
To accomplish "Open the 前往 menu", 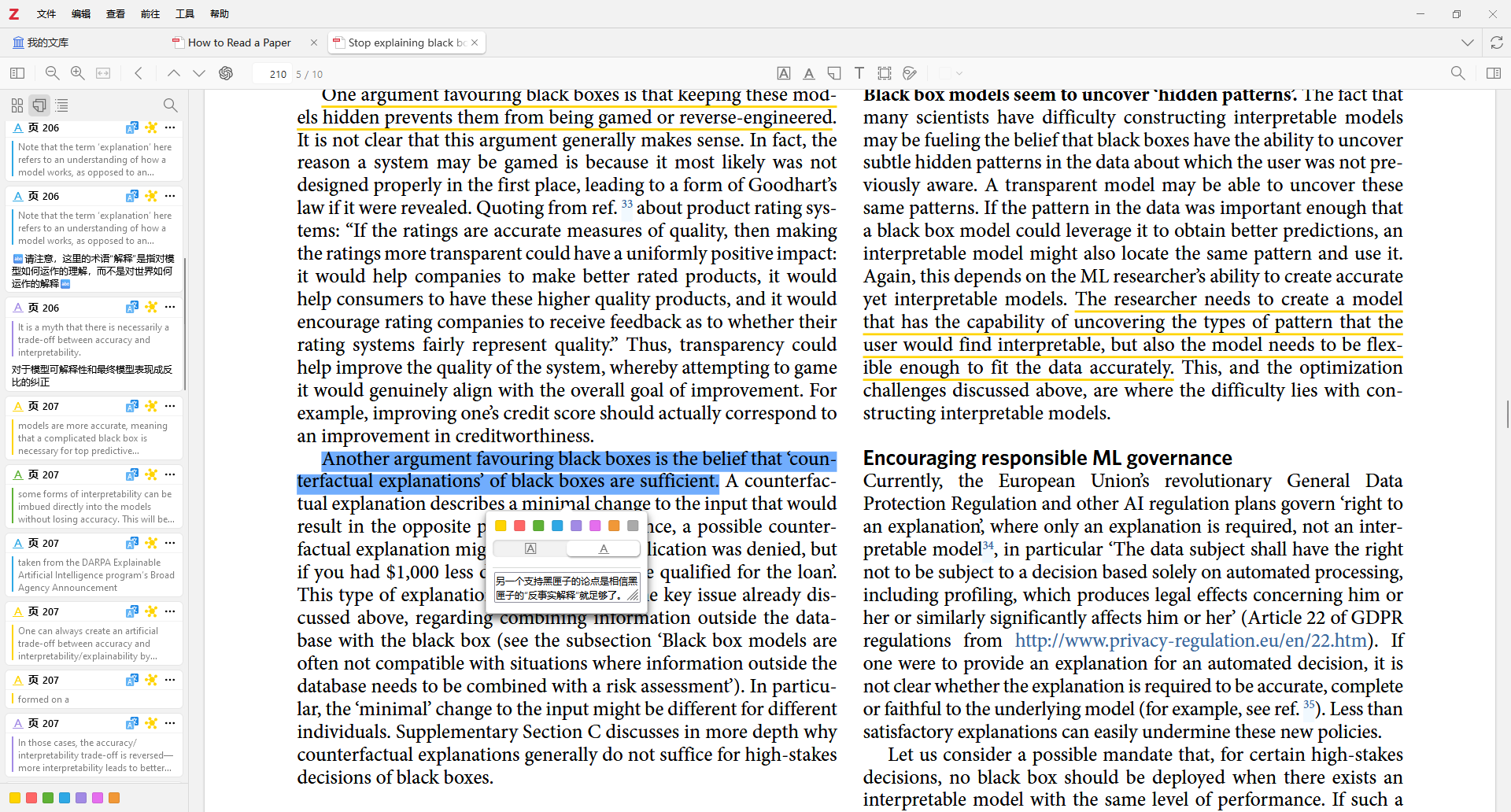I will point(150,13).
